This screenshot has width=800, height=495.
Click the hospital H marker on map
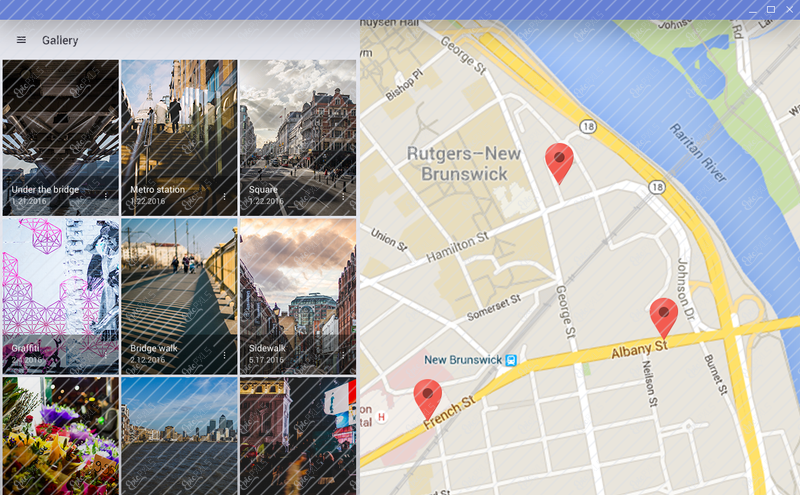click(x=381, y=417)
